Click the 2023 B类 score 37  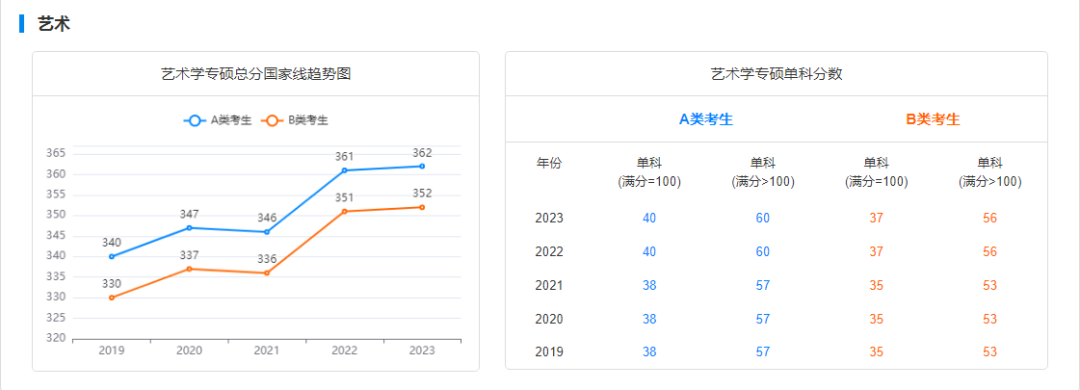(x=876, y=218)
